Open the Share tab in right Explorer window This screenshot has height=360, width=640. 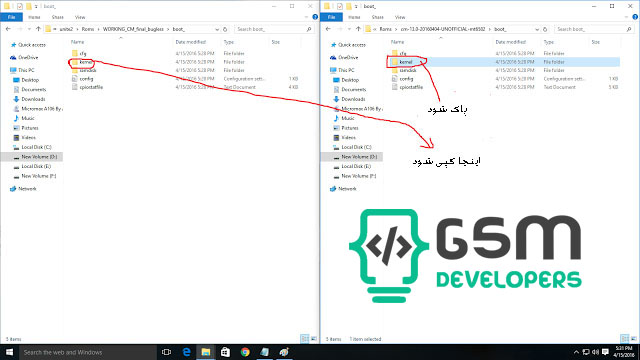(x=378, y=17)
